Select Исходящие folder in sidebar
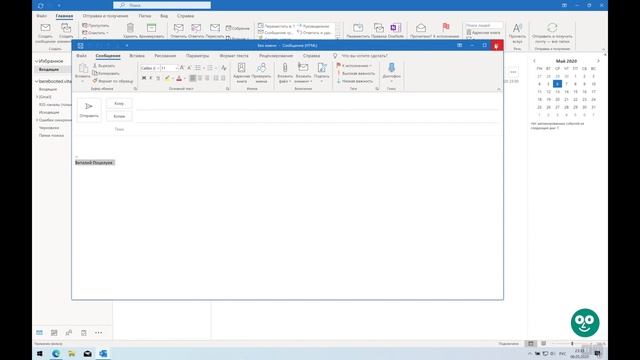This screenshot has height=360, width=640. 49,112
